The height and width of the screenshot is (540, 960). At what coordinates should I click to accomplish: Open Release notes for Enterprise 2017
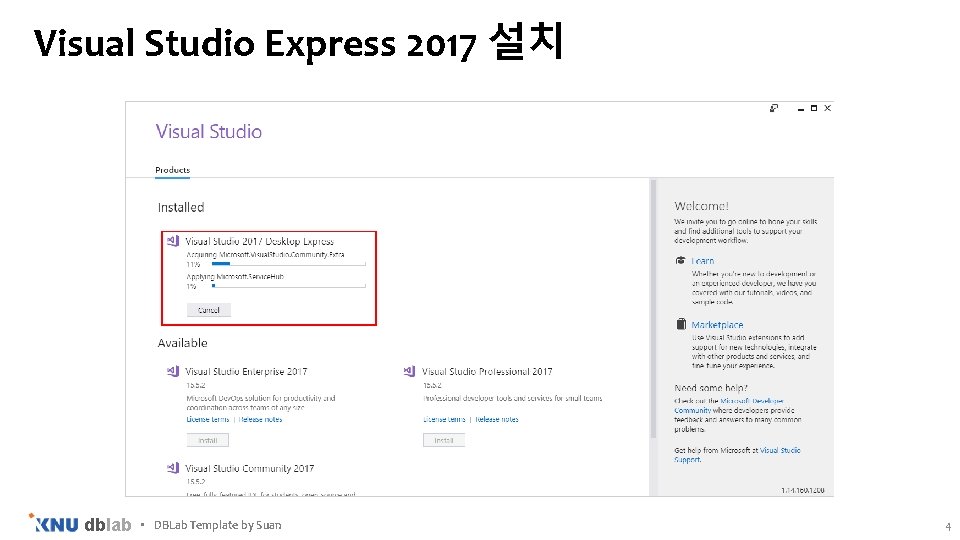(x=260, y=419)
